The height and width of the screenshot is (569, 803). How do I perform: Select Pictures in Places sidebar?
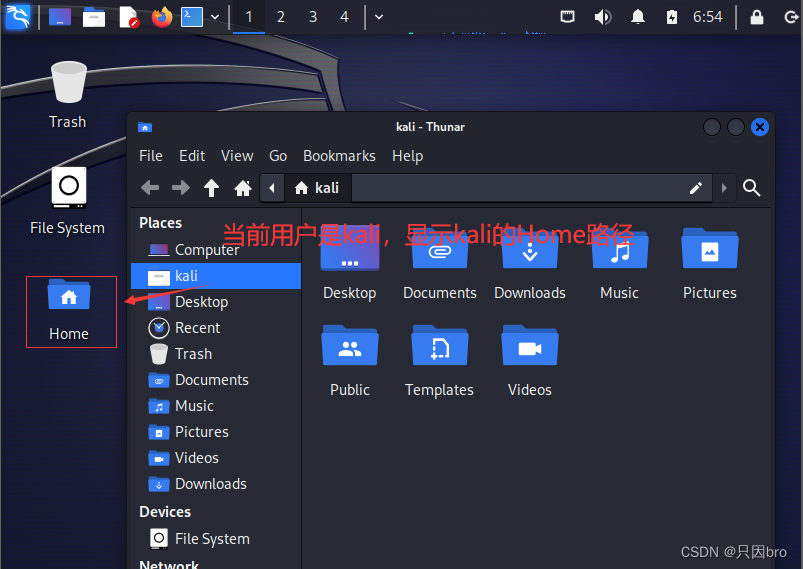coord(216,432)
